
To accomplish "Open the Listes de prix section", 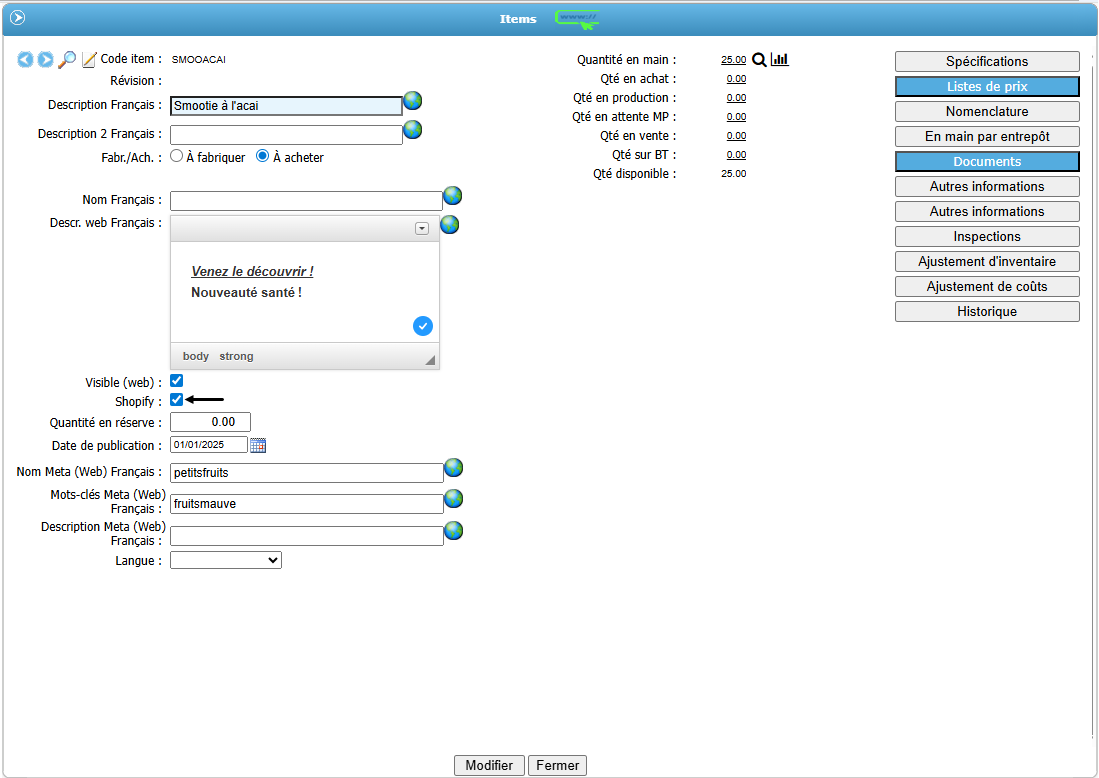I will coord(987,87).
